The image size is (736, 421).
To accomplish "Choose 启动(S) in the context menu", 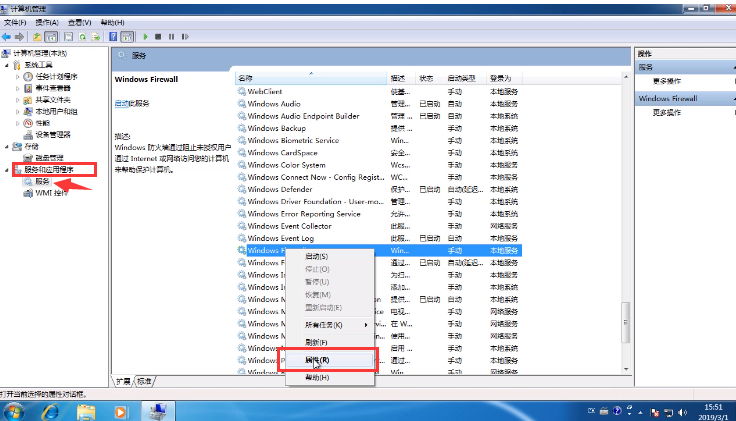I will click(x=330, y=256).
